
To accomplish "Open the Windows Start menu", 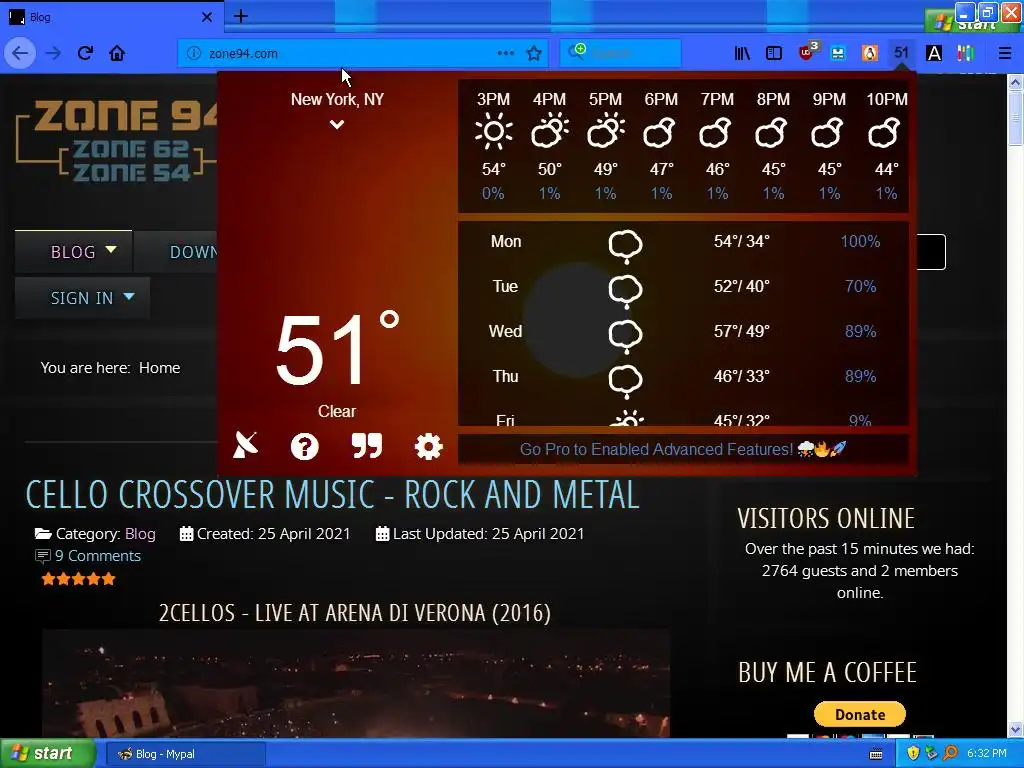I will 47,754.
